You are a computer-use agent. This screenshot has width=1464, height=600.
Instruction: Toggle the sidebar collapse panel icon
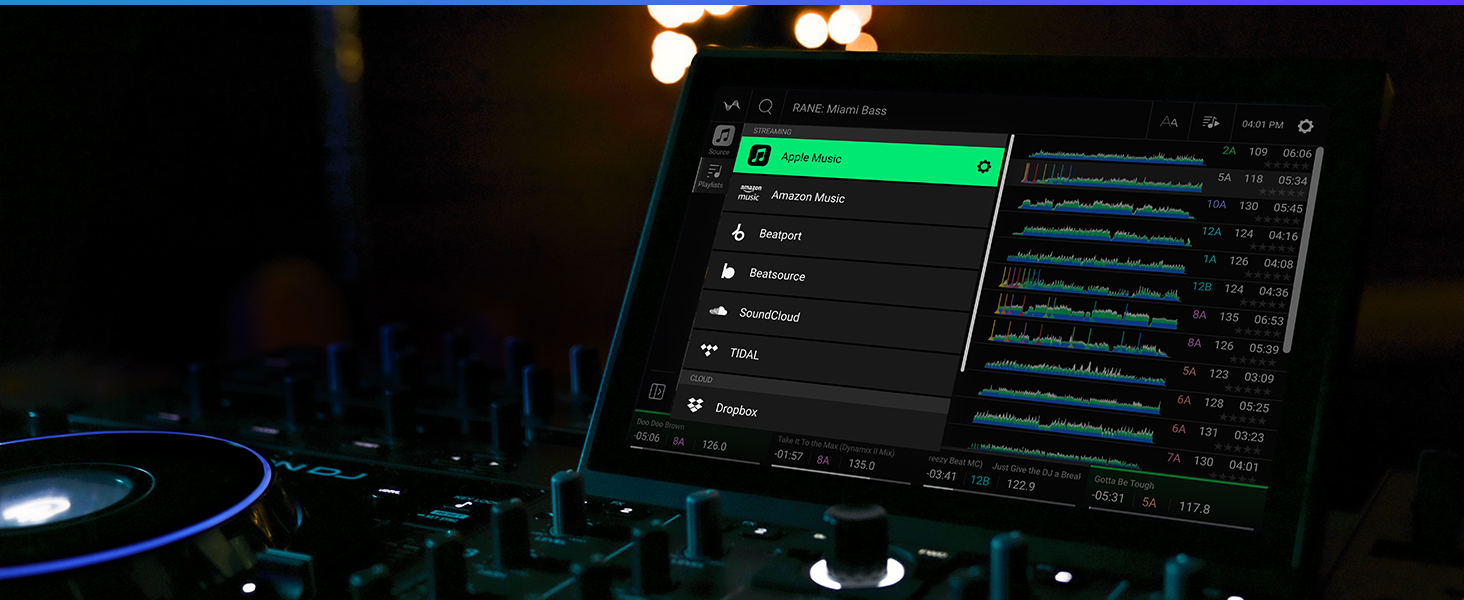tap(657, 391)
